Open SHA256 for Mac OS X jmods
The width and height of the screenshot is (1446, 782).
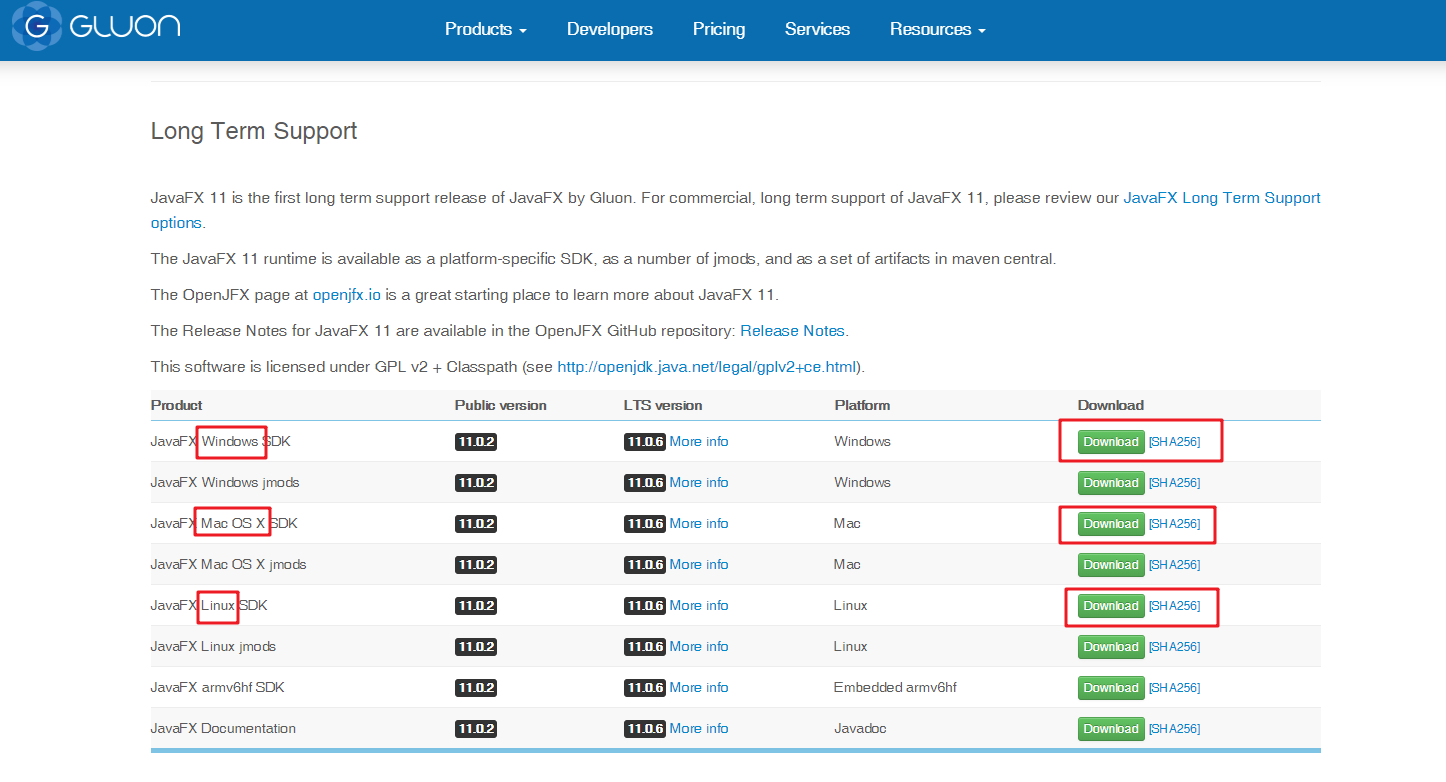1174,565
